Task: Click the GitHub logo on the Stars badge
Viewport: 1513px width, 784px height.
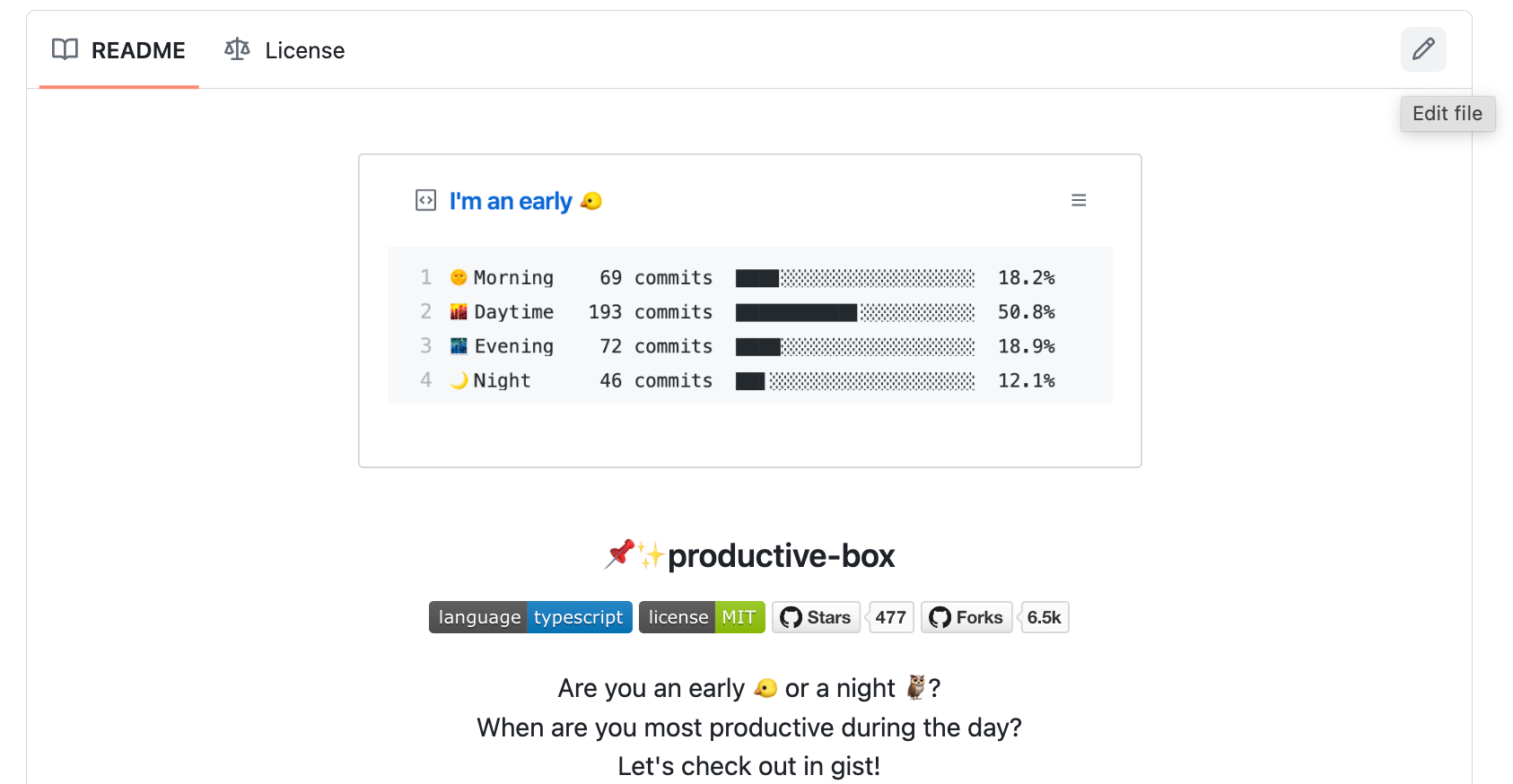Action: 791,617
